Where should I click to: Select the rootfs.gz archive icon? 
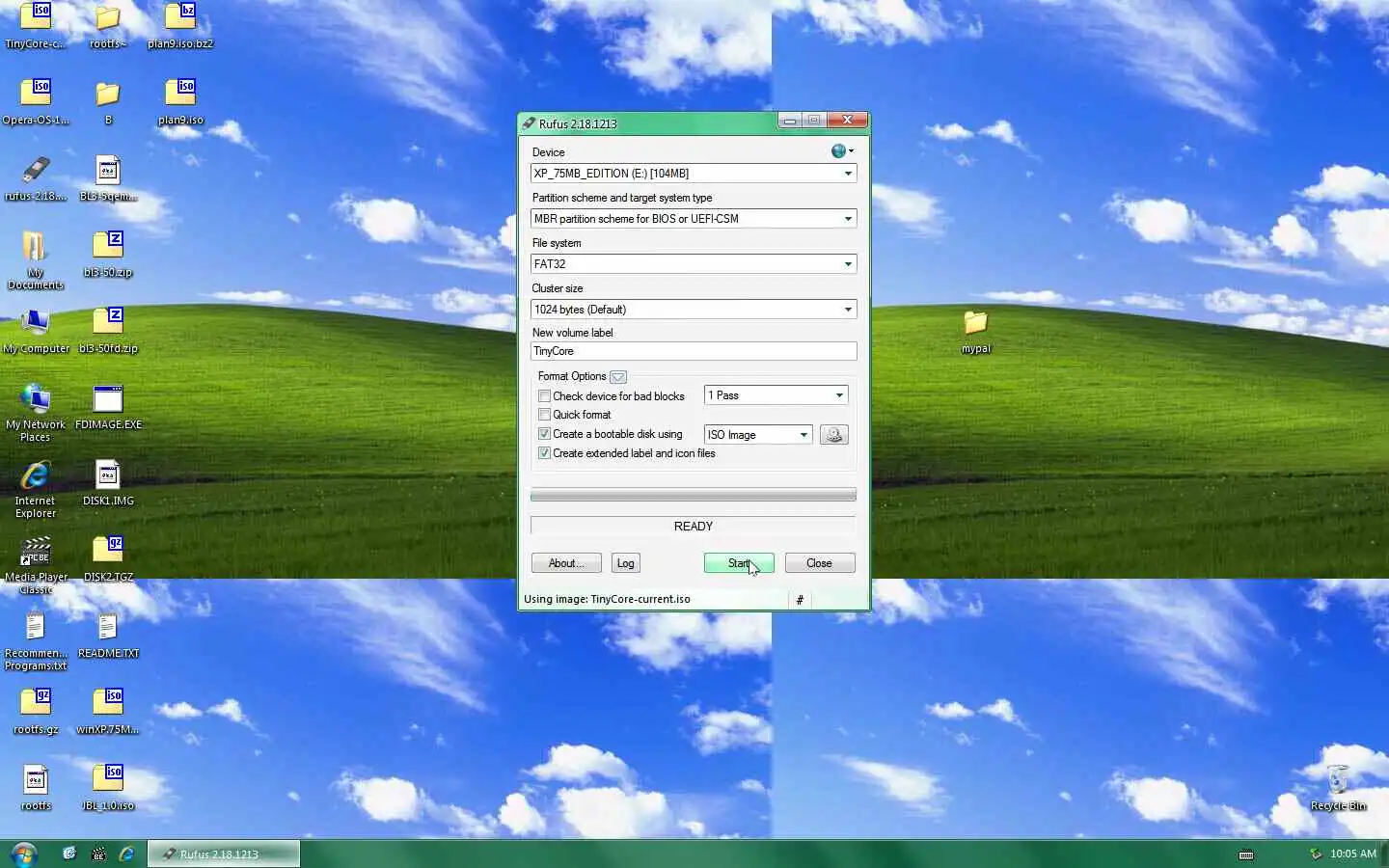pos(36,712)
